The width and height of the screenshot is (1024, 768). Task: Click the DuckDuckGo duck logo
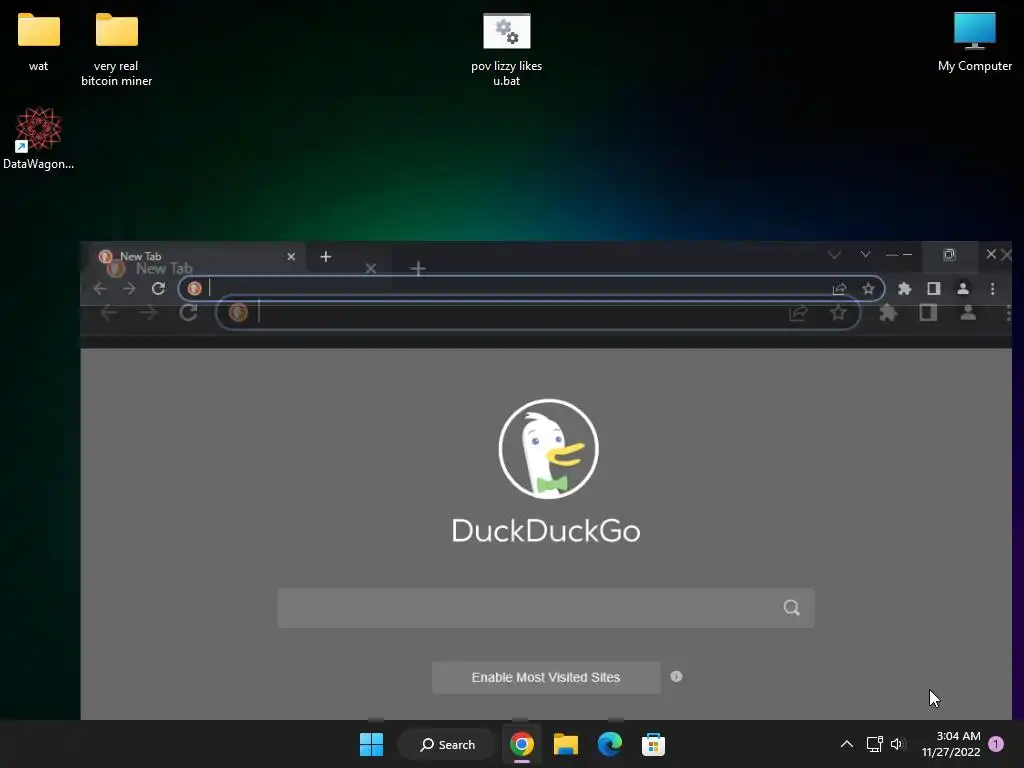tap(549, 449)
